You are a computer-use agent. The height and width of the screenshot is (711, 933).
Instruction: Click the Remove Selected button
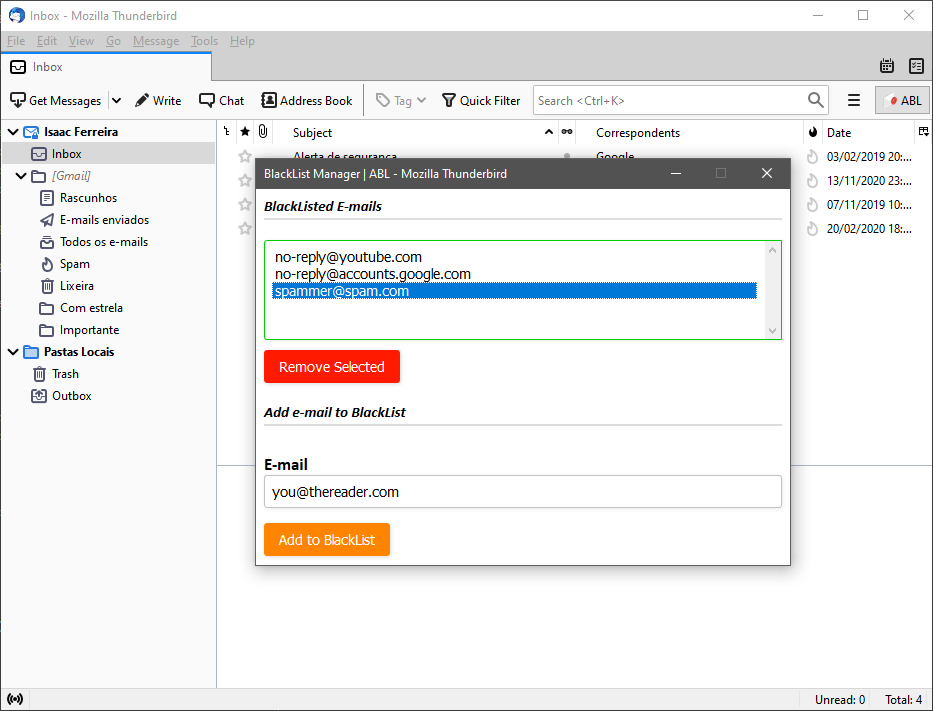(x=332, y=367)
